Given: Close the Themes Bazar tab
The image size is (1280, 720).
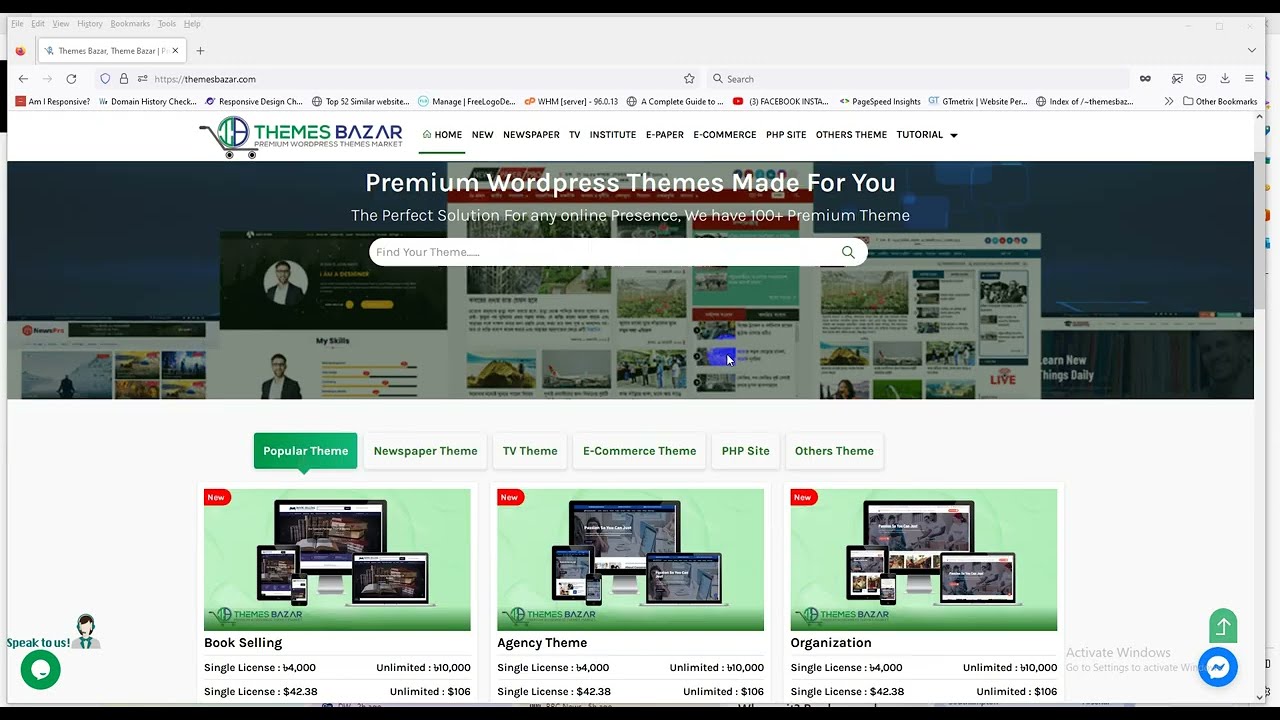Looking at the screenshot, I should point(175,51).
